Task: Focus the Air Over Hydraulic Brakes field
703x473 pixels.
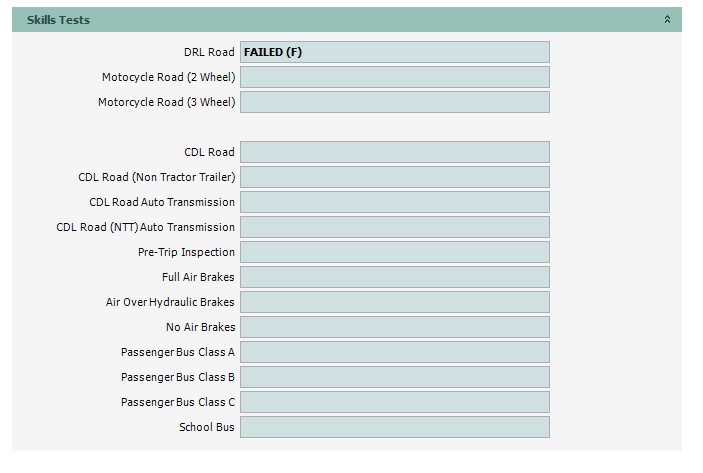Action: pyautogui.click(x=394, y=302)
